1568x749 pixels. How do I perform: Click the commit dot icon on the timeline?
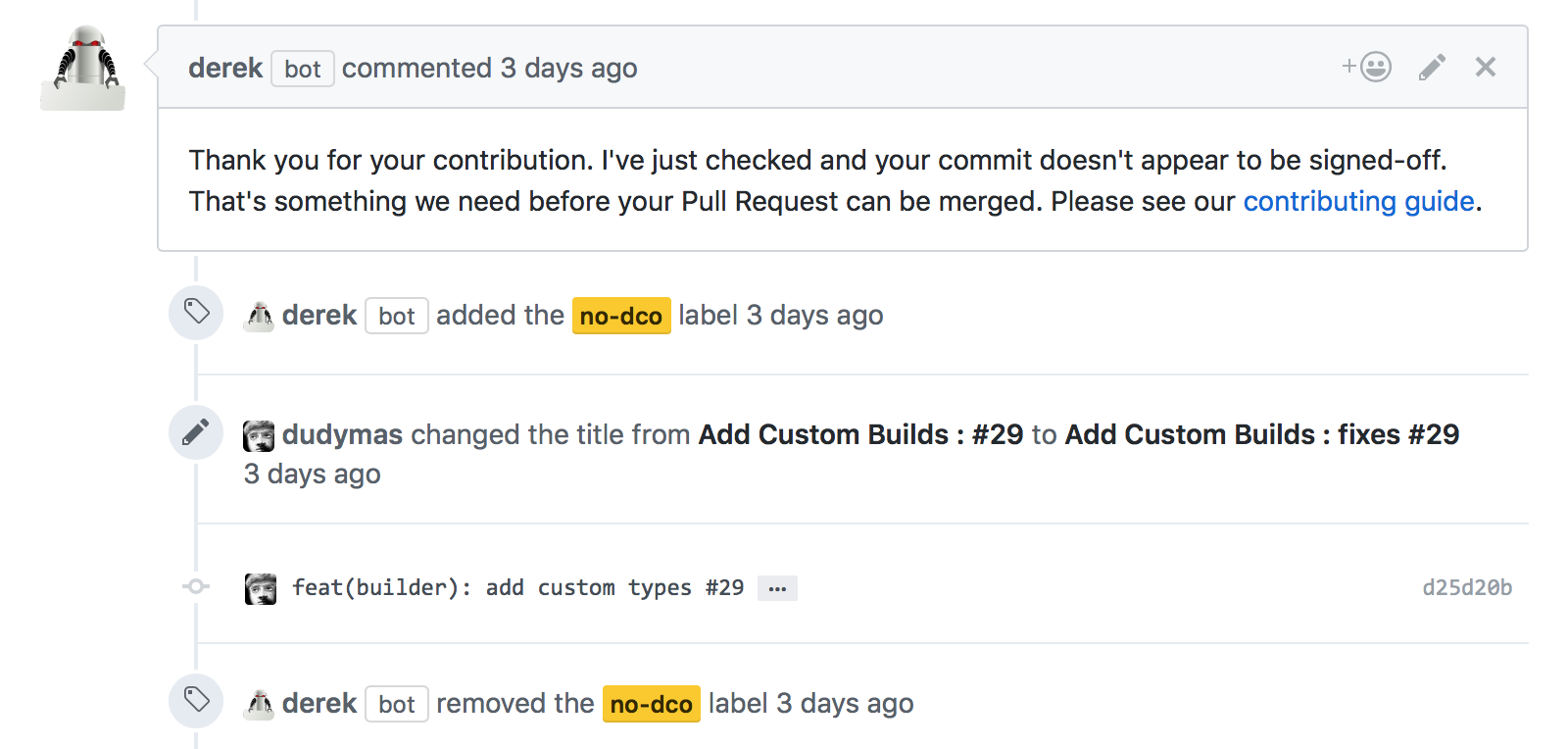(196, 586)
